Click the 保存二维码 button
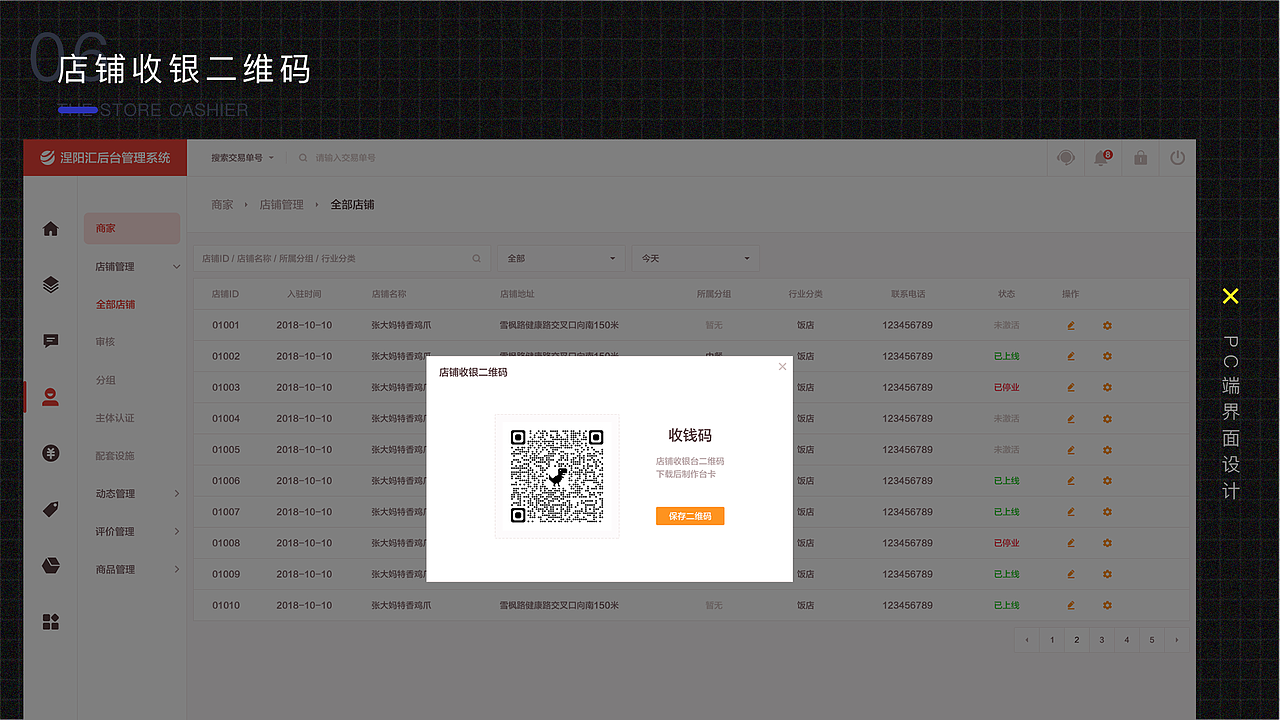This screenshot has width=1280, height=720. click(690, 516)
